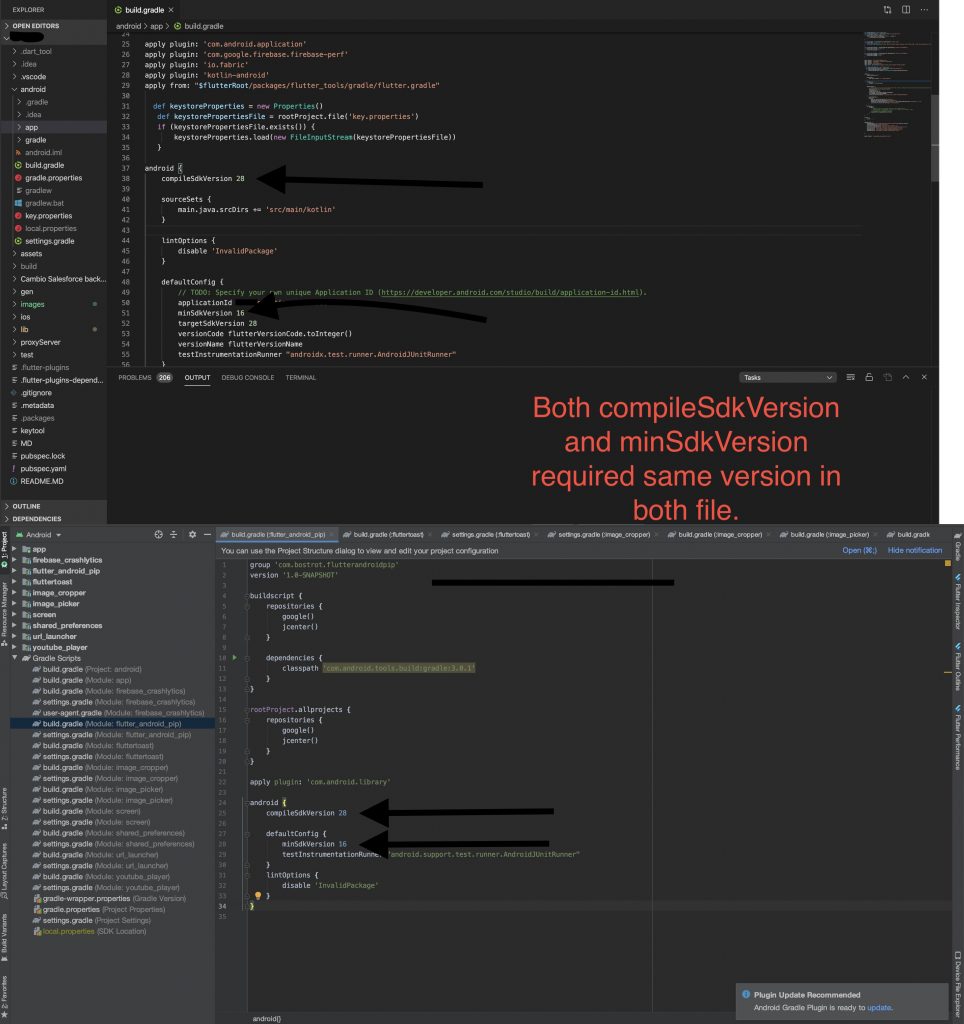Click the split editor icon in VS Code
Viewport: 964px width, 1024px height.
[906, 10]
